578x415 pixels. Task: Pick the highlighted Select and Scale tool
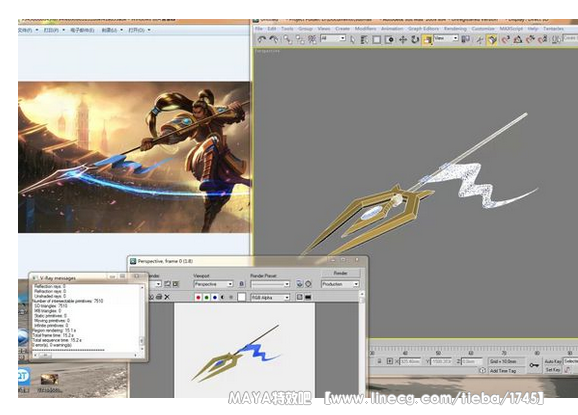[427, 39]
